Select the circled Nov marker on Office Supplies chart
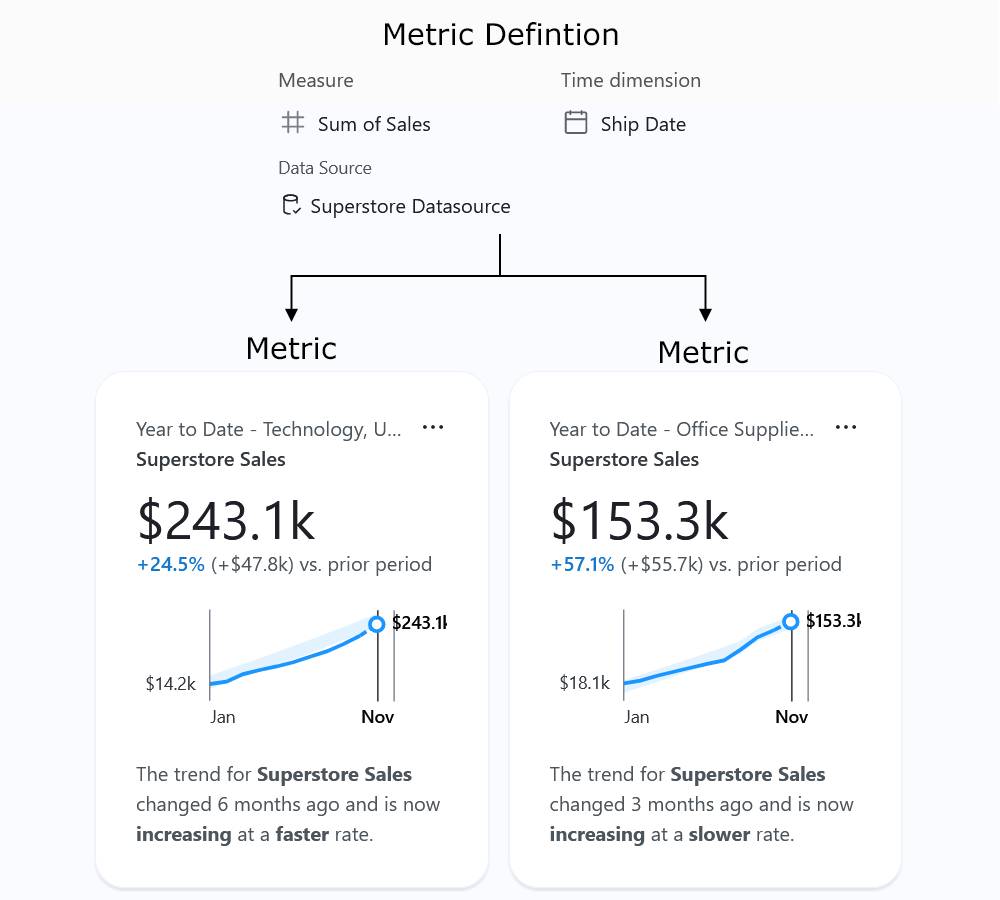 point(791,621)
